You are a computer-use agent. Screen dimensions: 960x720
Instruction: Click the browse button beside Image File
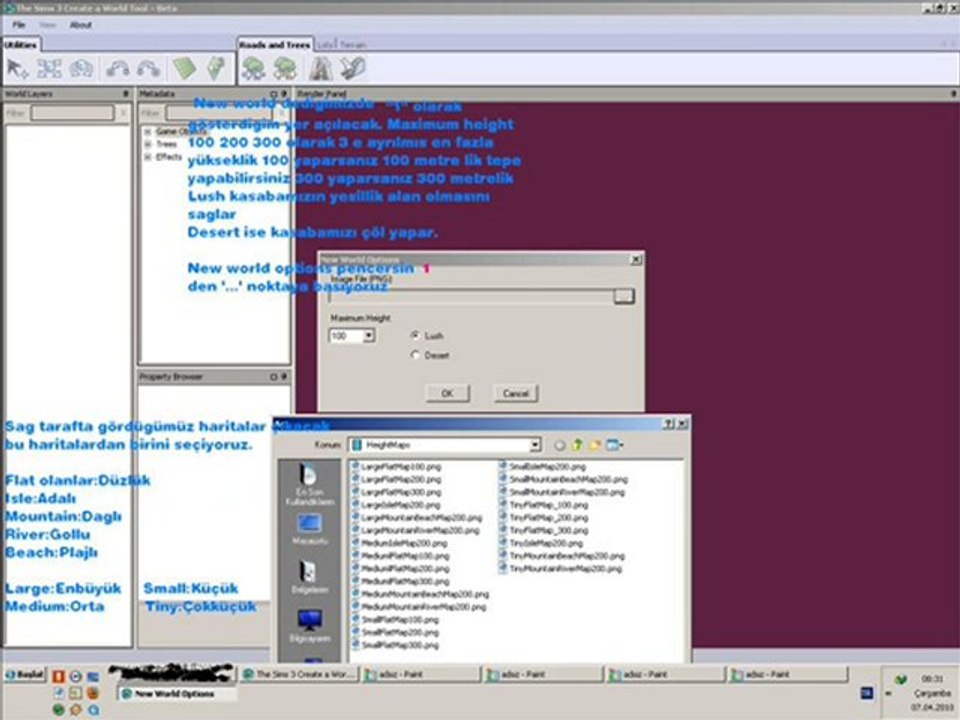[x=624, y=296]
